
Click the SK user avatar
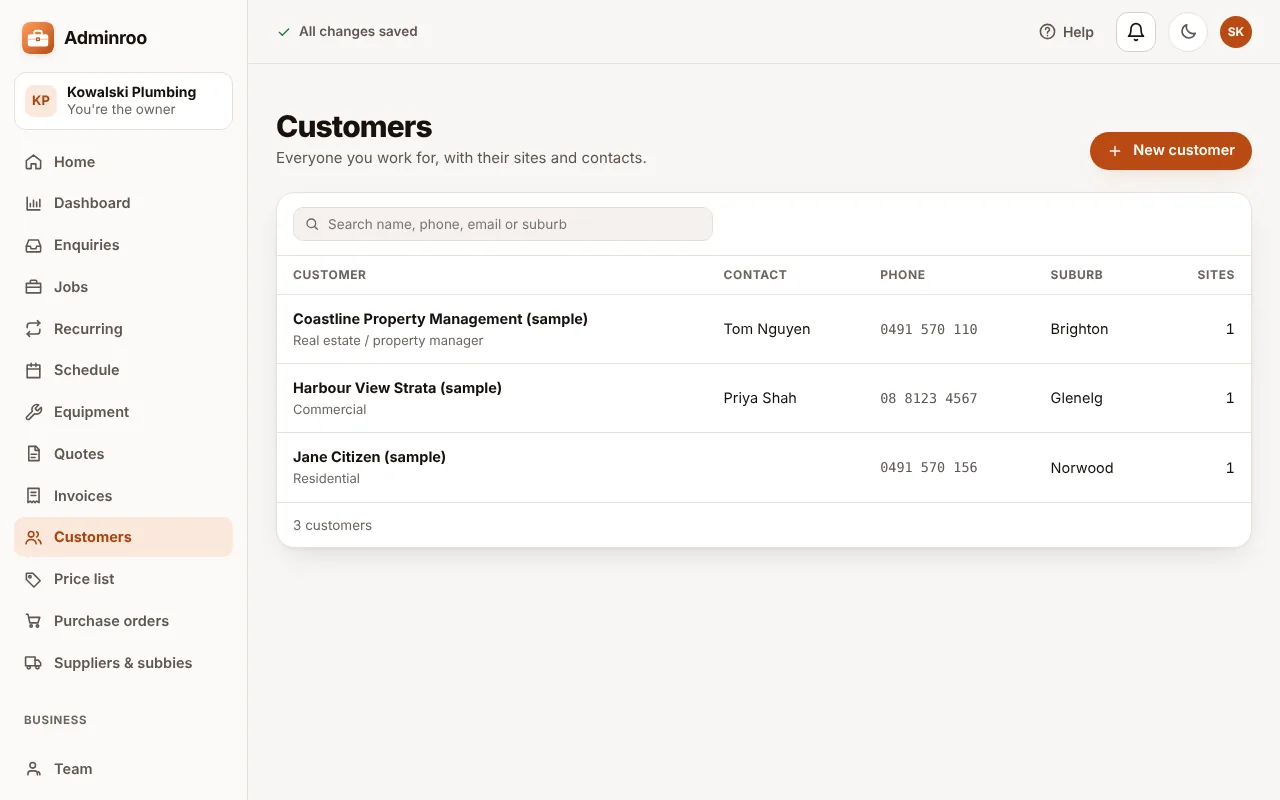click(x=1236, y=32)
